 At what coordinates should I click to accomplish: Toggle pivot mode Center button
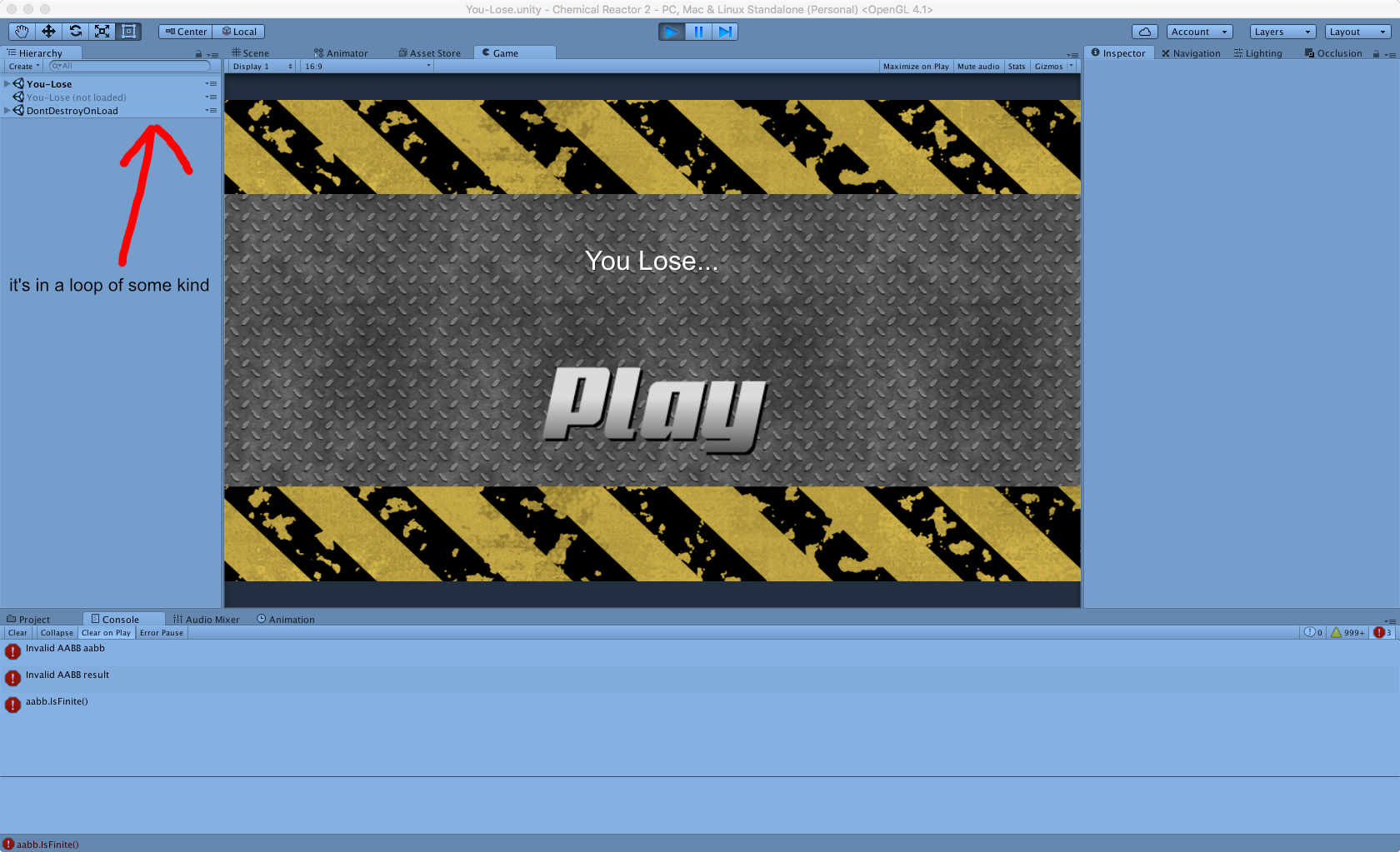(x=185, y=32)
